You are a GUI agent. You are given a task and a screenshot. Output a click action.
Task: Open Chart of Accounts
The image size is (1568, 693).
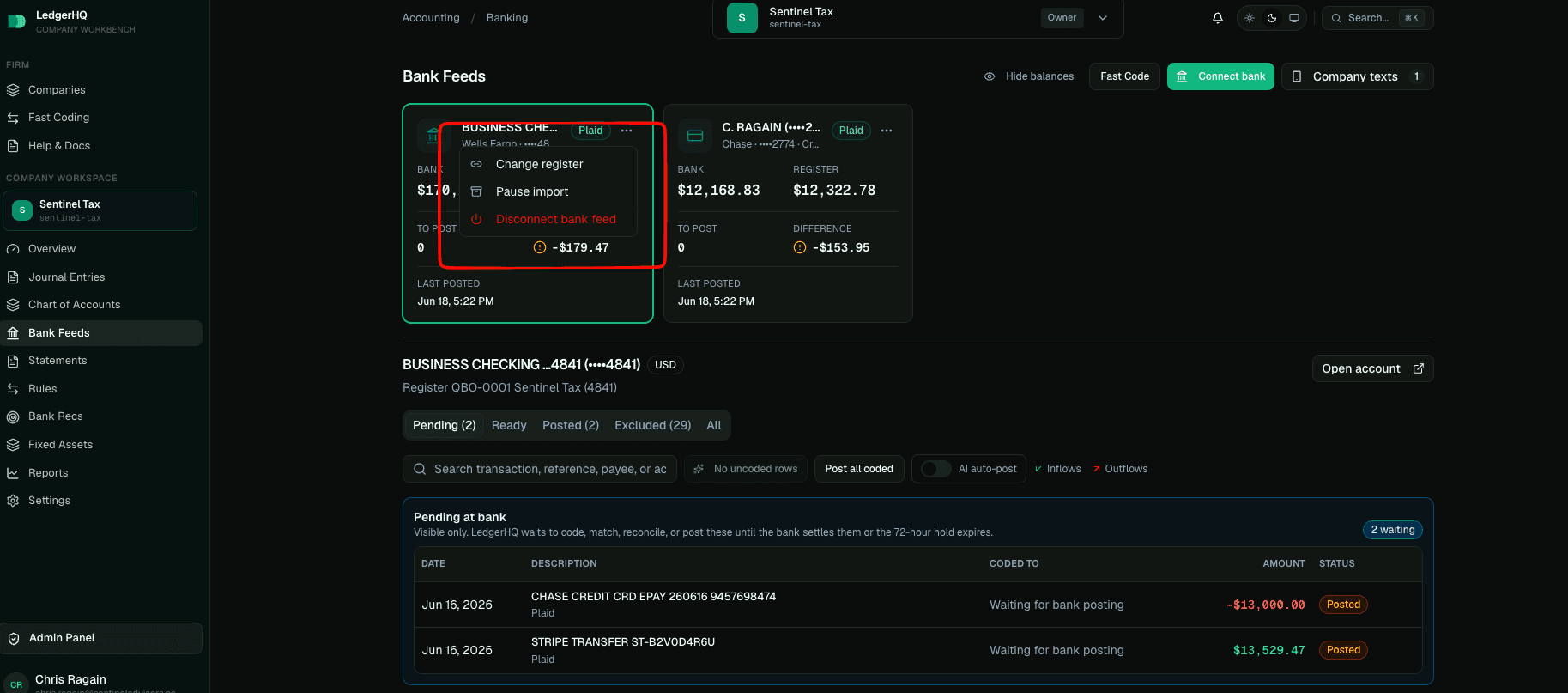[101, 305]
